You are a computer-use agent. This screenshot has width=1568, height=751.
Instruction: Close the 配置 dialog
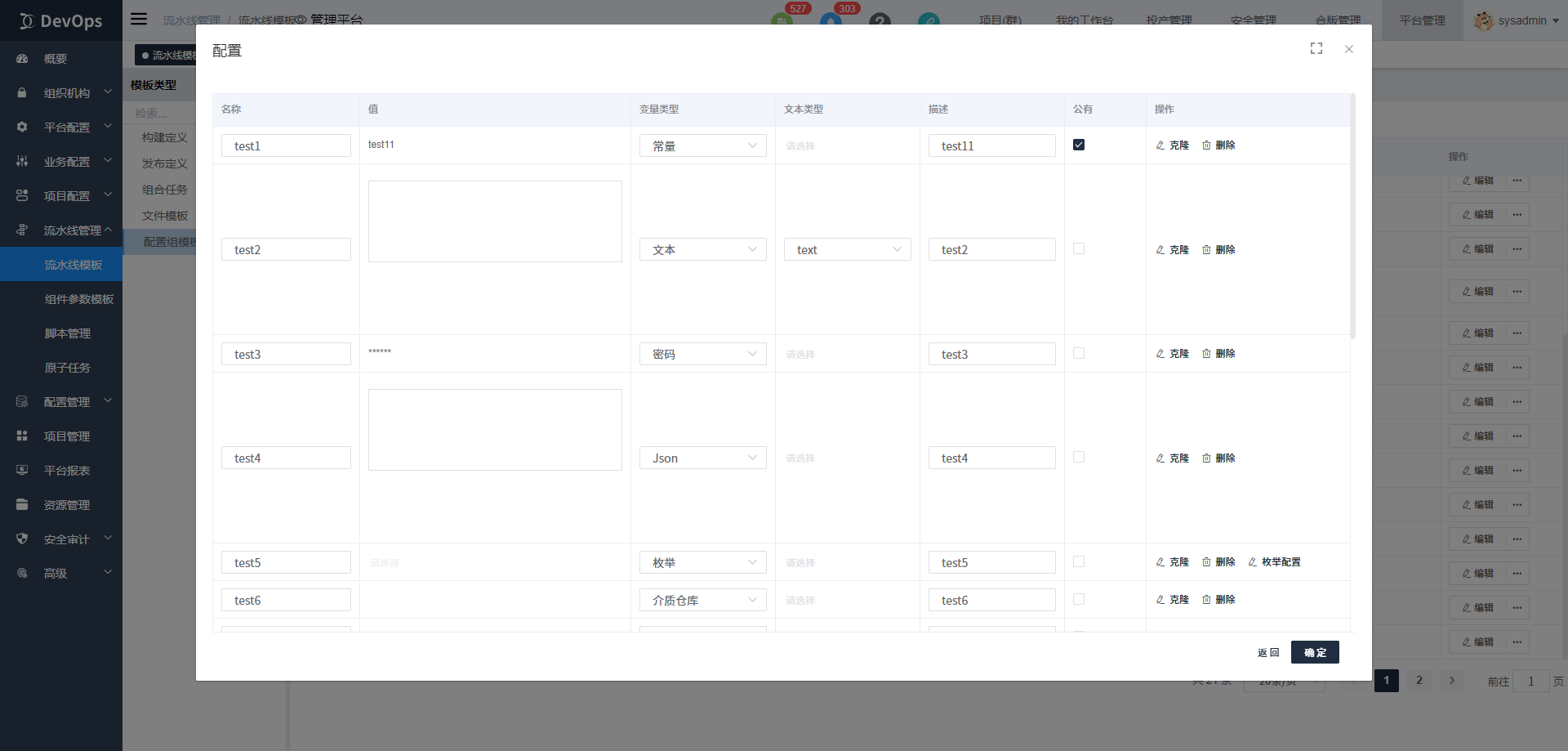click(1349, 49)
